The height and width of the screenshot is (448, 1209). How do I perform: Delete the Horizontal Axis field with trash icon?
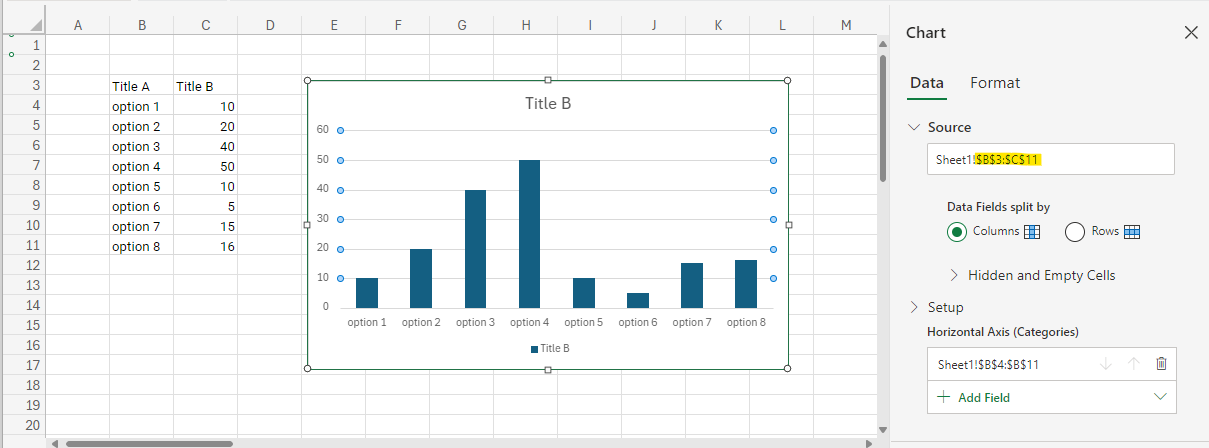[1160, 364]
